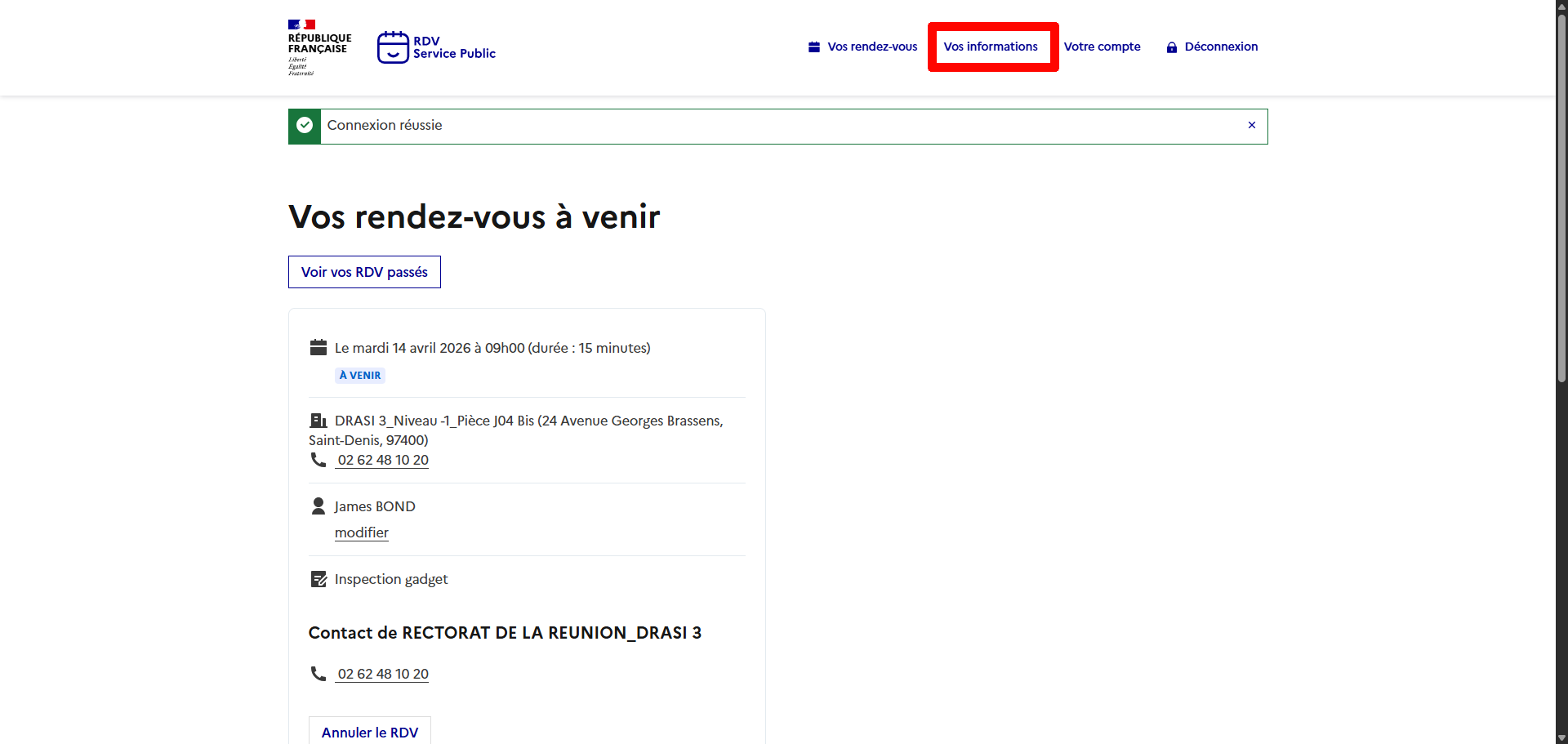
Task: Click Vos rendez-vous à venir heading
Action: pos(474,217)
